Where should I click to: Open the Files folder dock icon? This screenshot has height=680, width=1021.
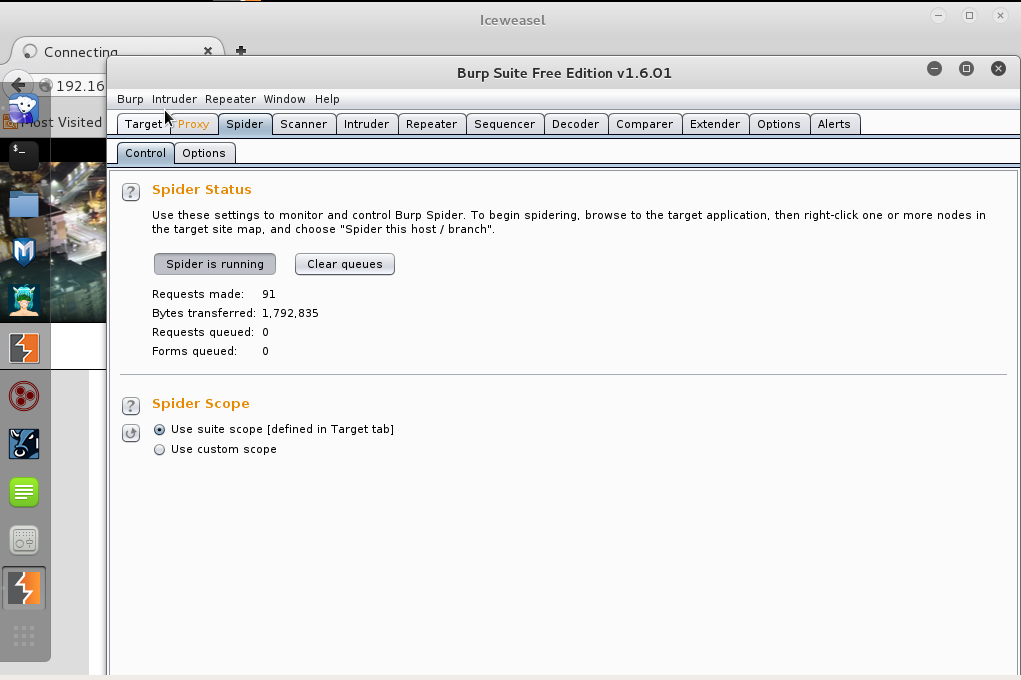click(24, 204)
